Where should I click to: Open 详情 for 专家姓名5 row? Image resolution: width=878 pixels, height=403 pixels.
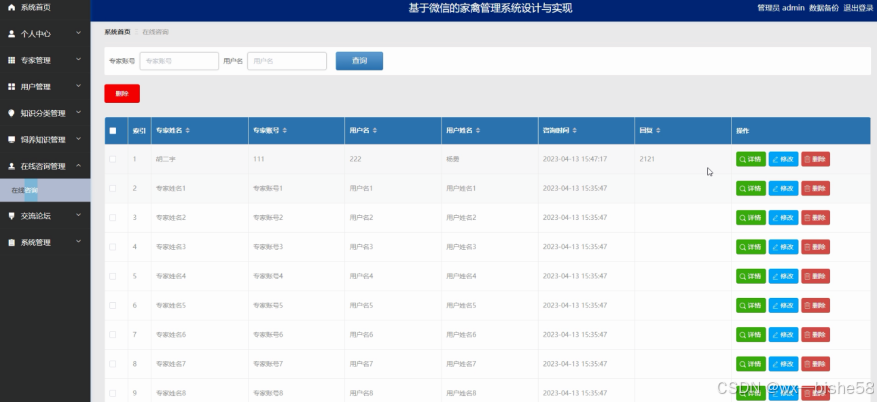pos(751,305)
